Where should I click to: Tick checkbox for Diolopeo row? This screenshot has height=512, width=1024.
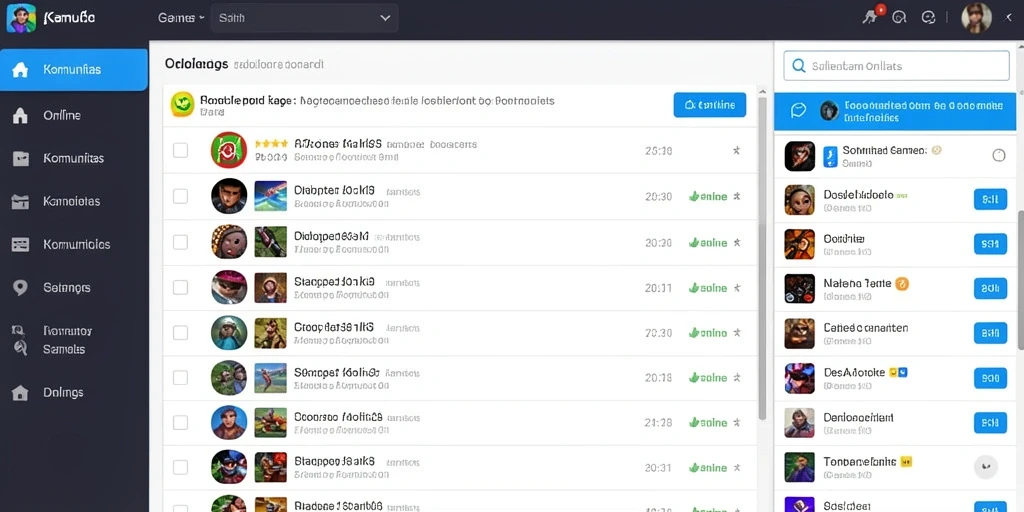[180, 242]
